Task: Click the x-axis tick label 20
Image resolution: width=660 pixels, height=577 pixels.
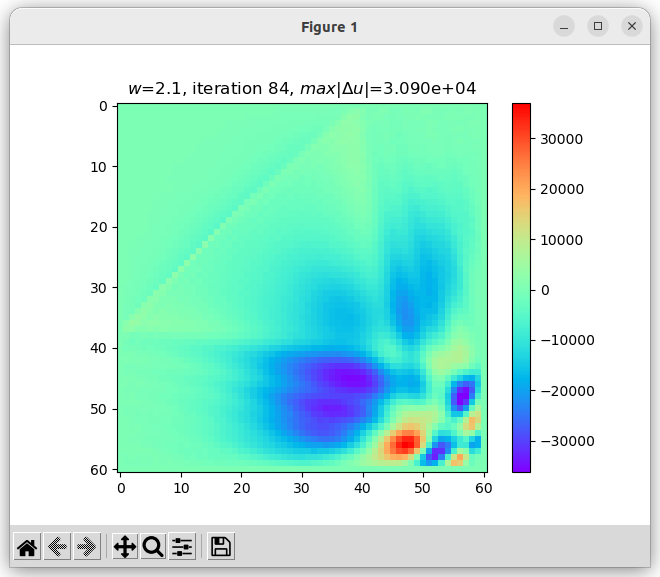Action: (x=242, y=488)
